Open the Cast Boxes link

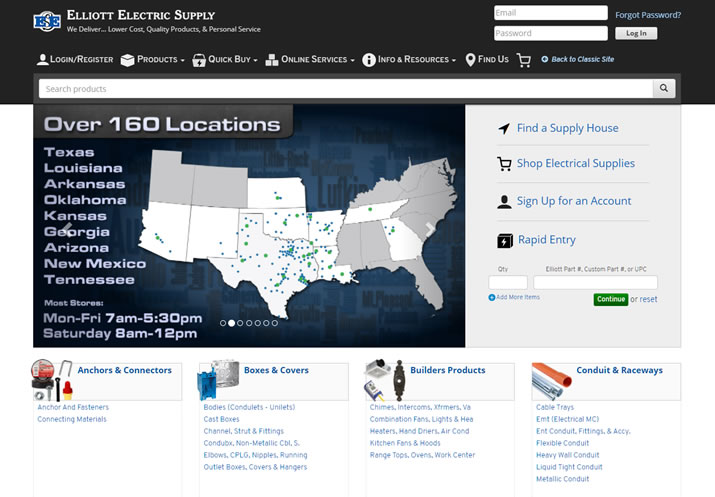point(221,419)
